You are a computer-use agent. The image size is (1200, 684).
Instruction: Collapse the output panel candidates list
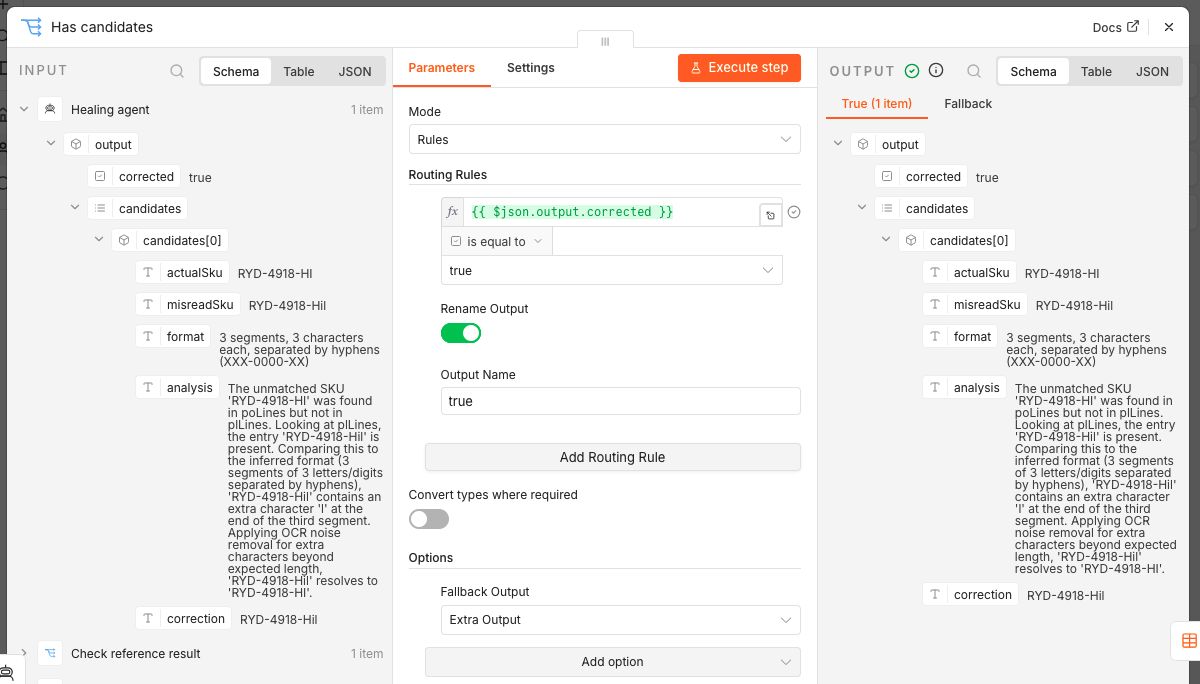[x=862, y=208]
